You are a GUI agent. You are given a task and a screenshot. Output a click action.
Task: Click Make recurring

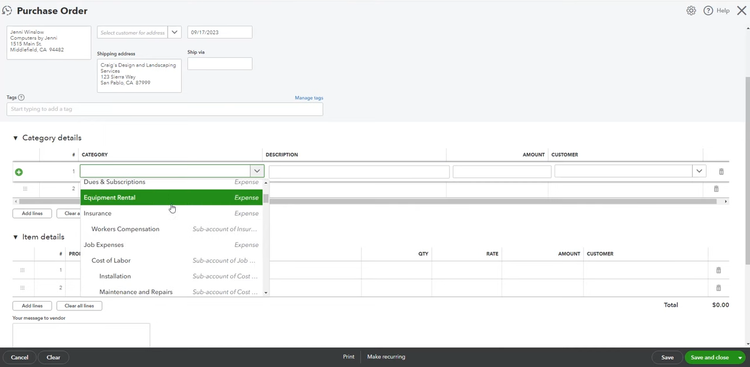(386, 357)
